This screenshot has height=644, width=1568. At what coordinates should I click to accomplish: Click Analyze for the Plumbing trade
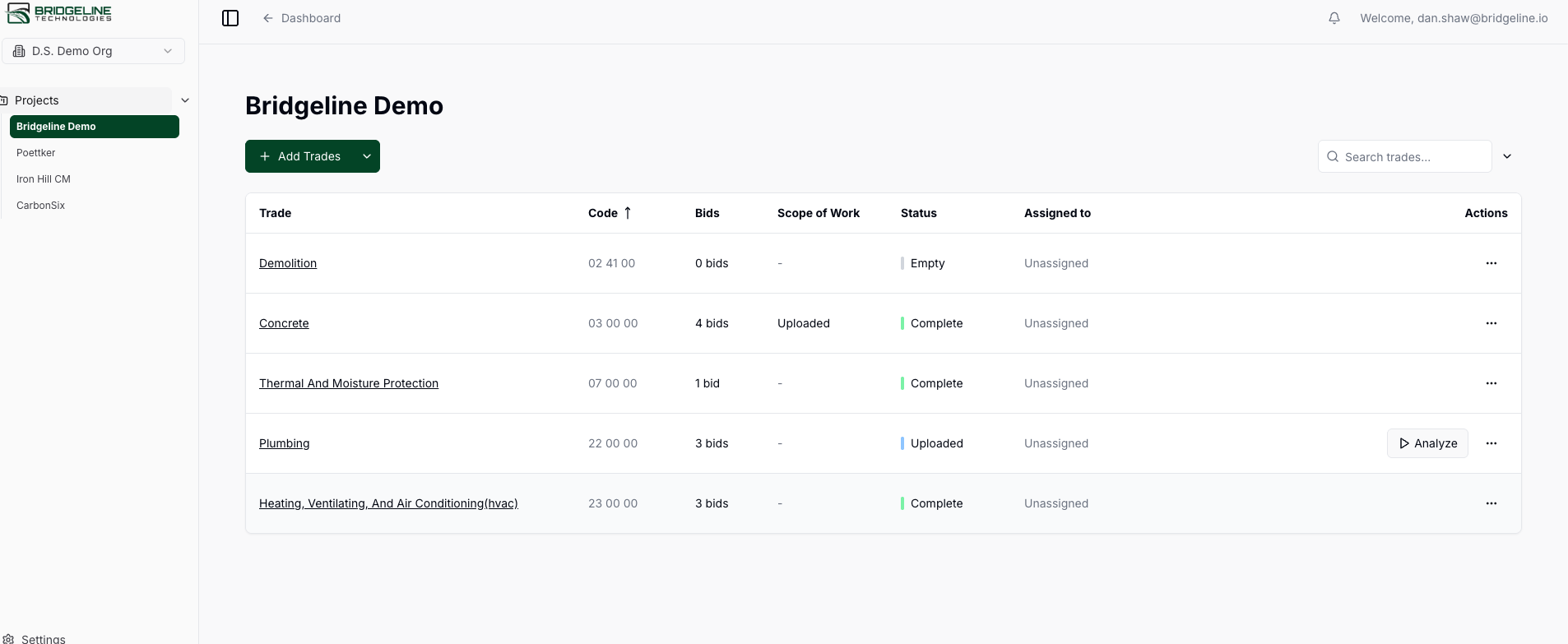coord(1427,443)
